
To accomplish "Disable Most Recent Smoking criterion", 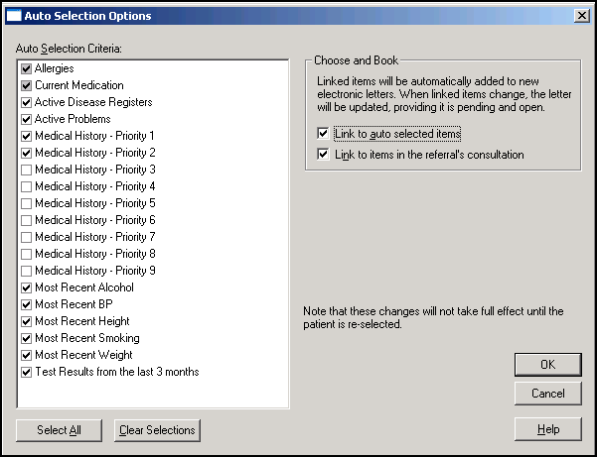I will (26, 338).
